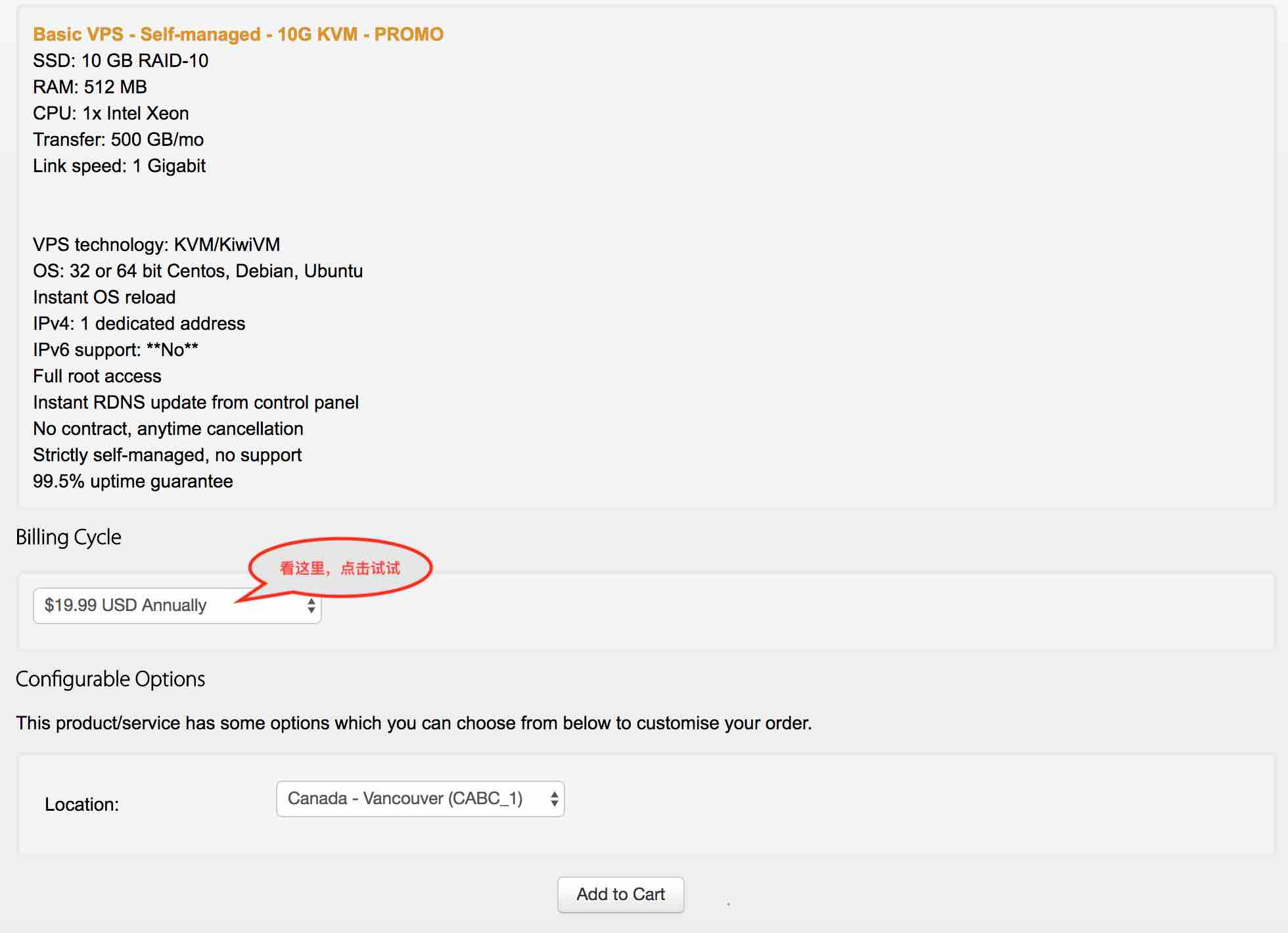Image resolution: width=1288 pixels, height=933 pixels.
Task: Click the Billing Cycle heading
Action: [x=68, y=537]
